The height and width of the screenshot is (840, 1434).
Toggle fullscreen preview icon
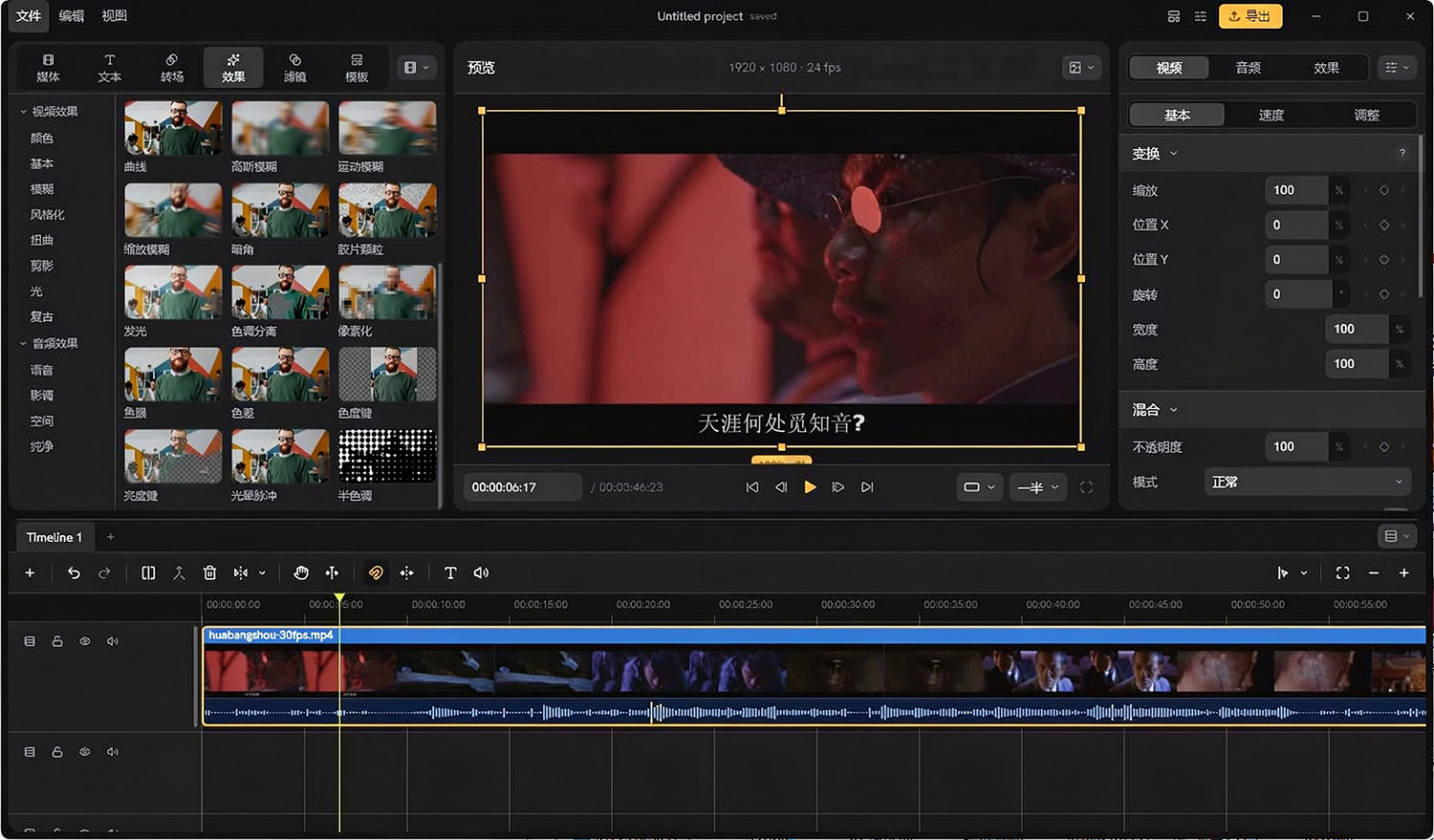[1086, 487]
